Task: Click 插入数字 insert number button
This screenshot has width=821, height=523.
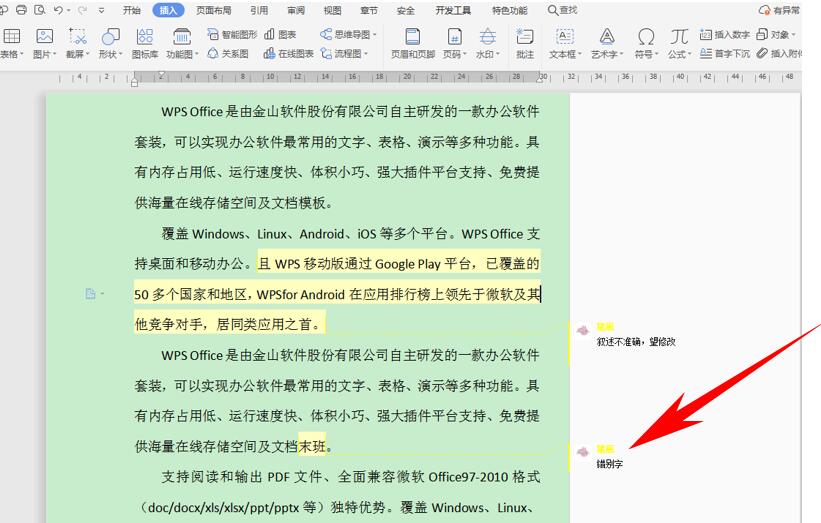Action: tap(725, 35)
